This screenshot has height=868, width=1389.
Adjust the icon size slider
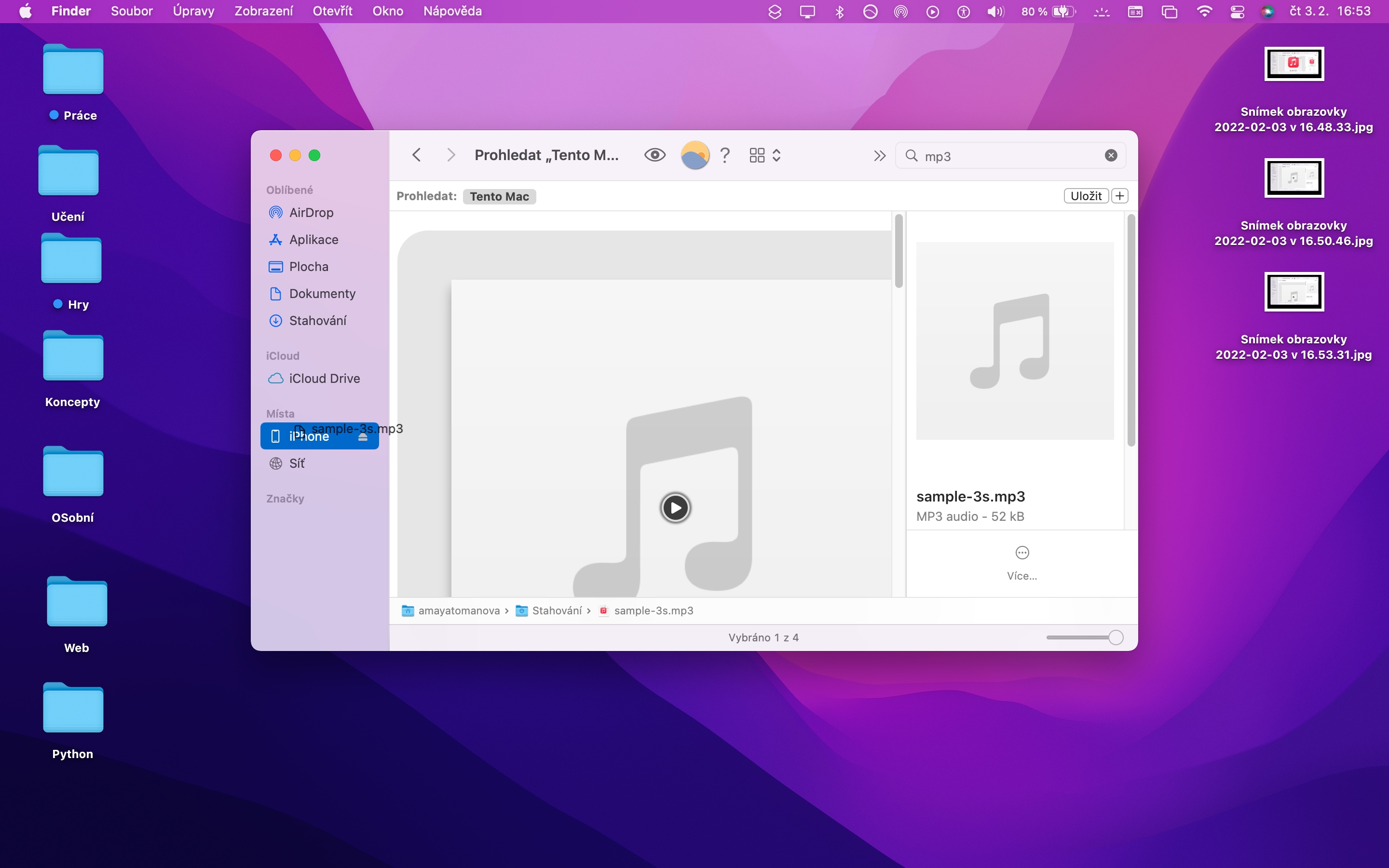(1115, 637)
